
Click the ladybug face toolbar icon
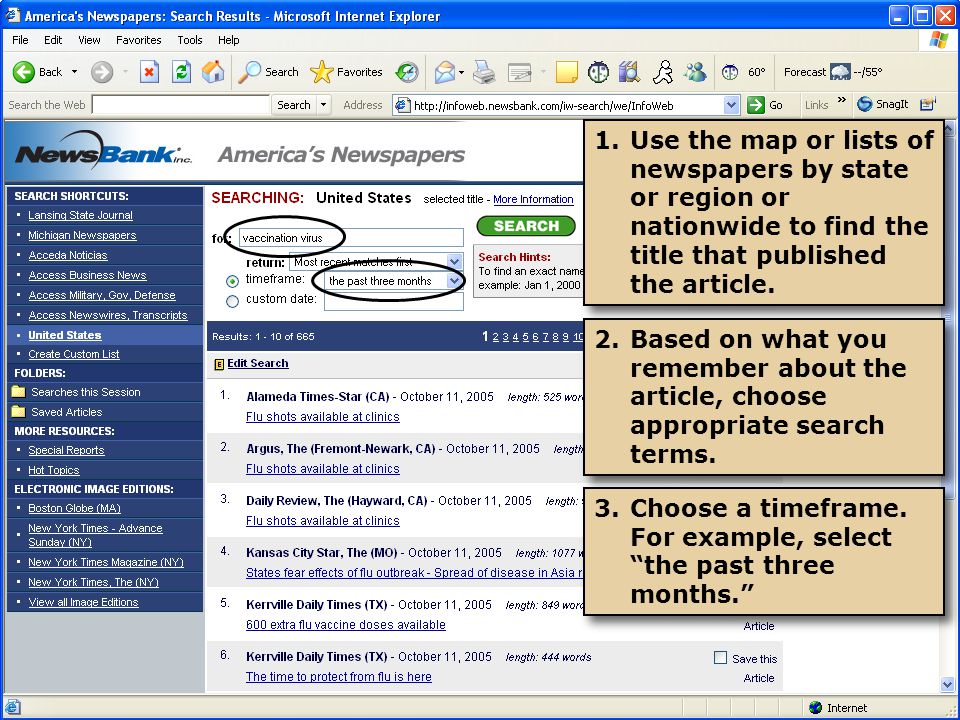(598, 72)
